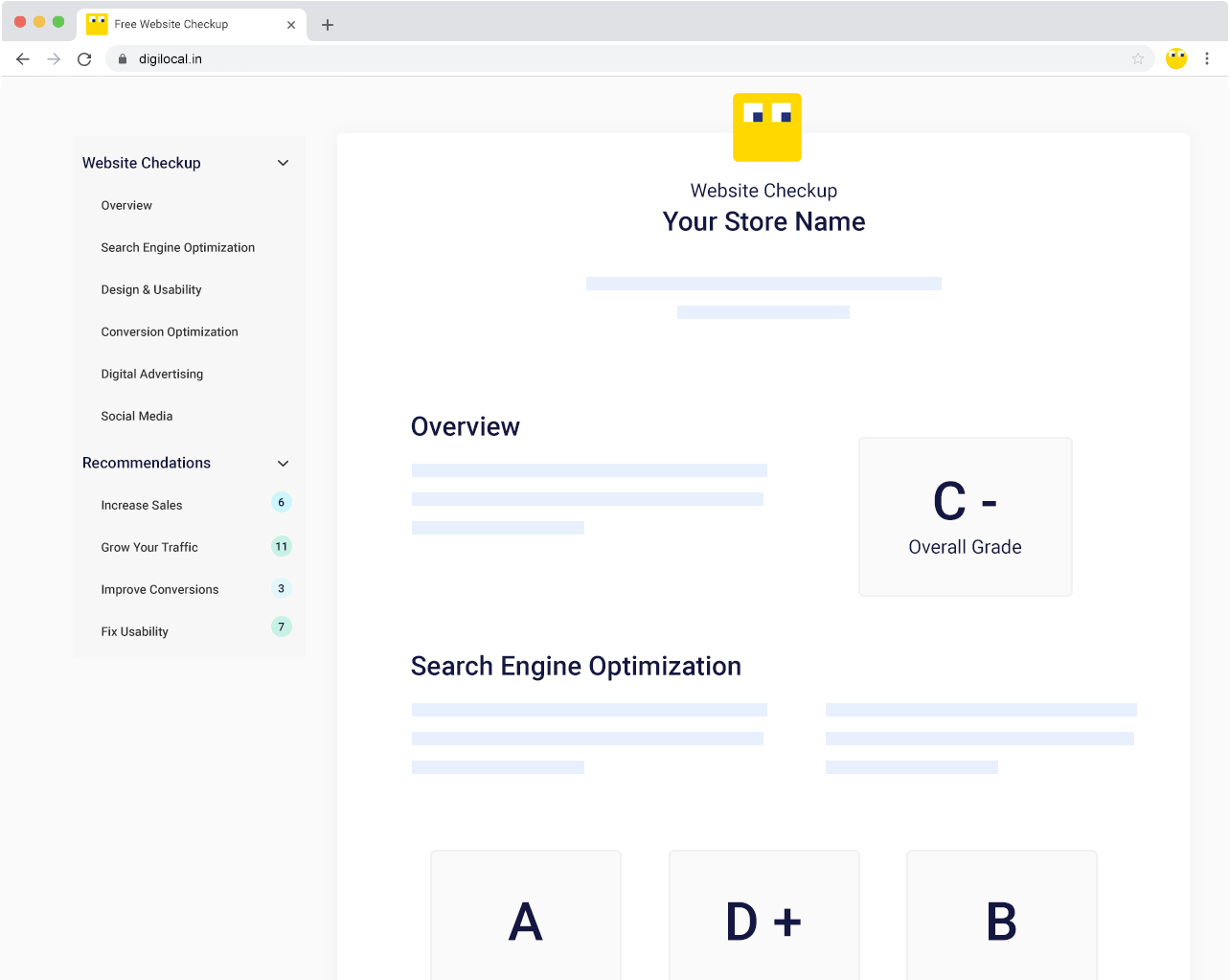Collapse the Website Checkup section chevron
The image size is (1230, 980).
(283, 163)
